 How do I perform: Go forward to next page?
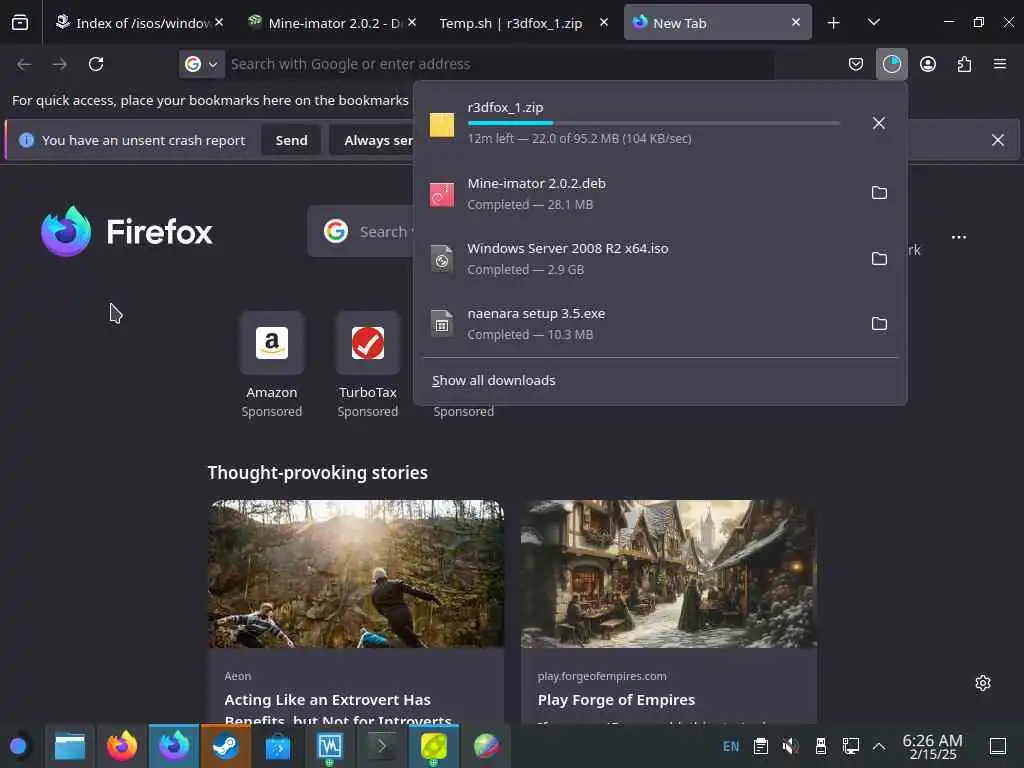[x=60, y=64]
